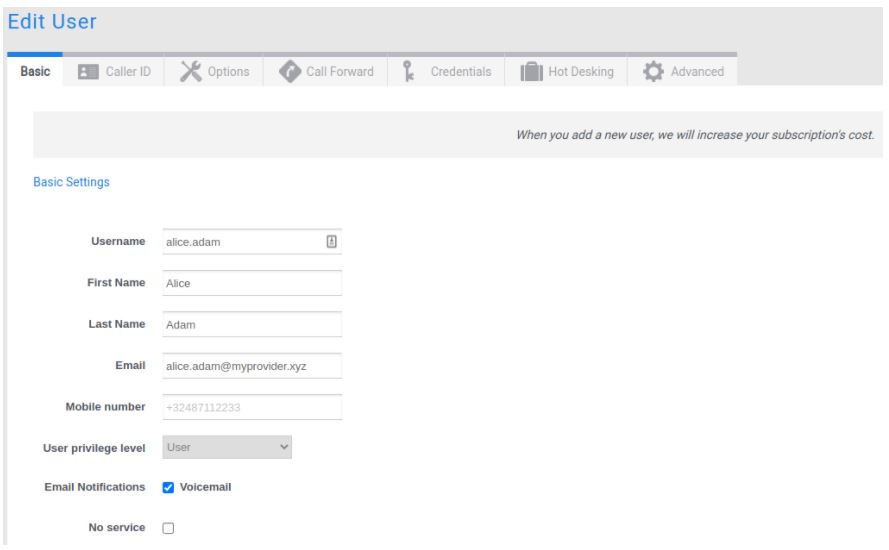Click the Credentials key icon

407,72
